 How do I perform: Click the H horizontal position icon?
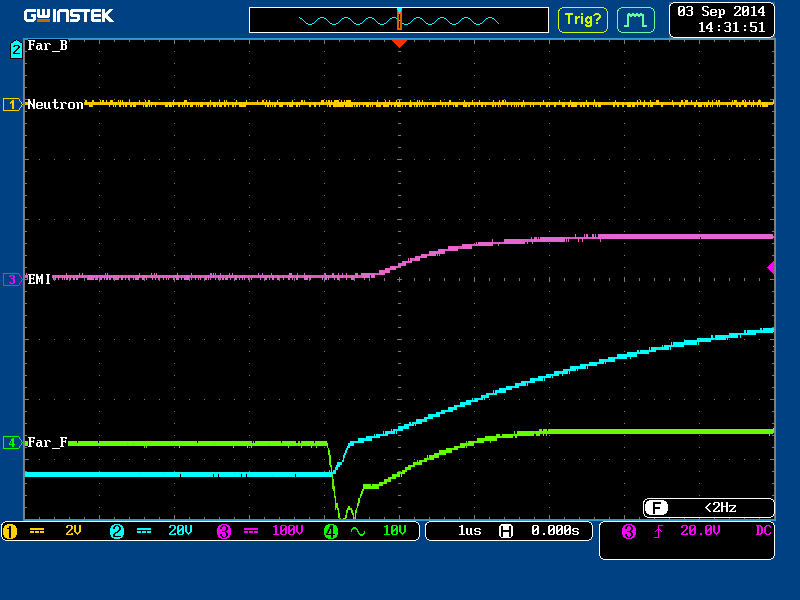pos(506,532)
